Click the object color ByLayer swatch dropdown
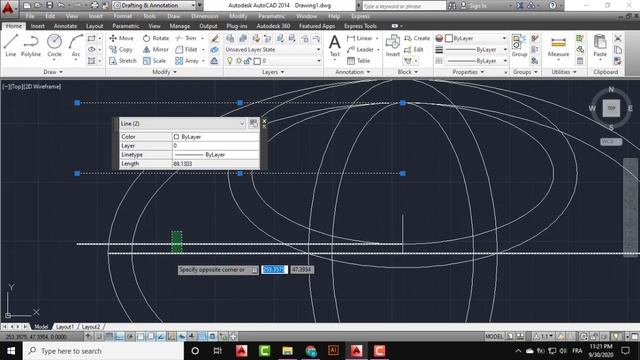 pos(476,38)
